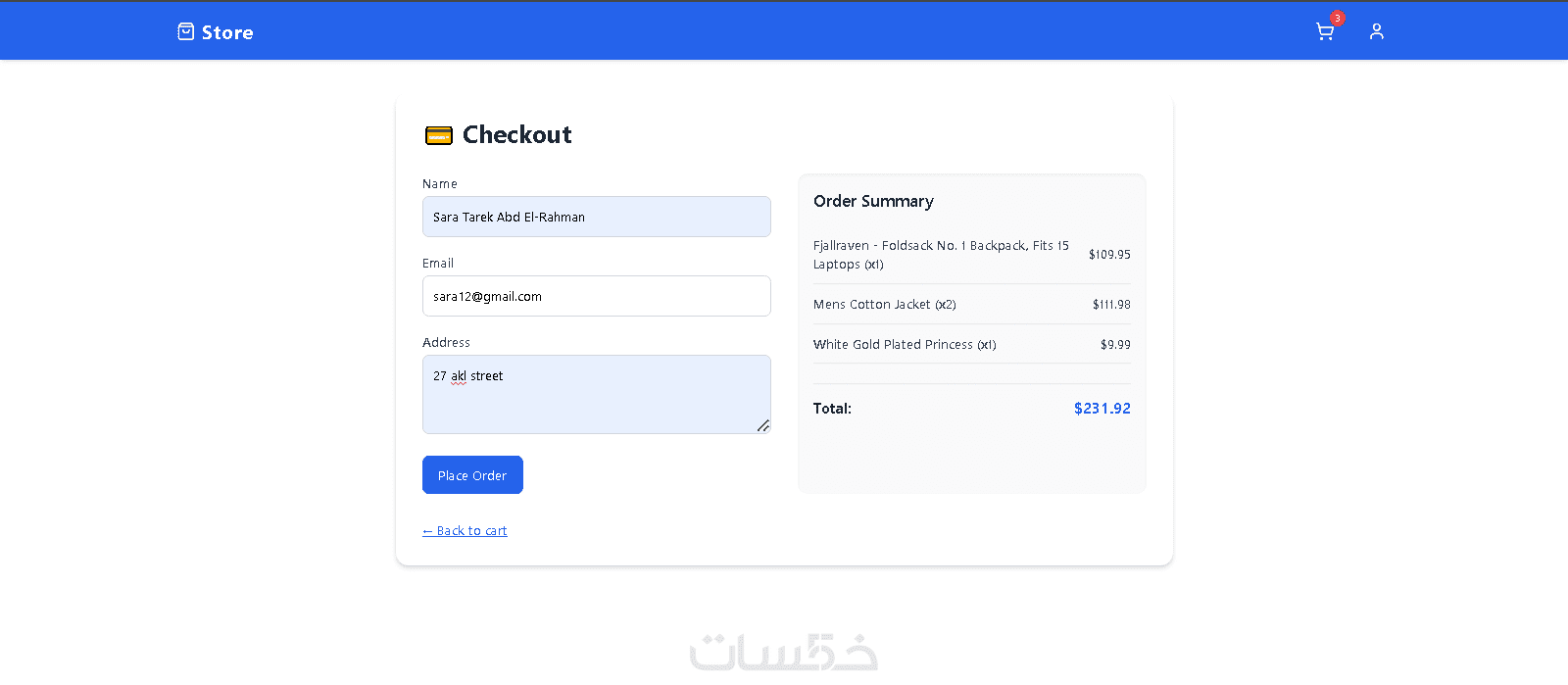Select the White Gold Plated Princess item
The image size is (1568, 685).
point(904,345)
